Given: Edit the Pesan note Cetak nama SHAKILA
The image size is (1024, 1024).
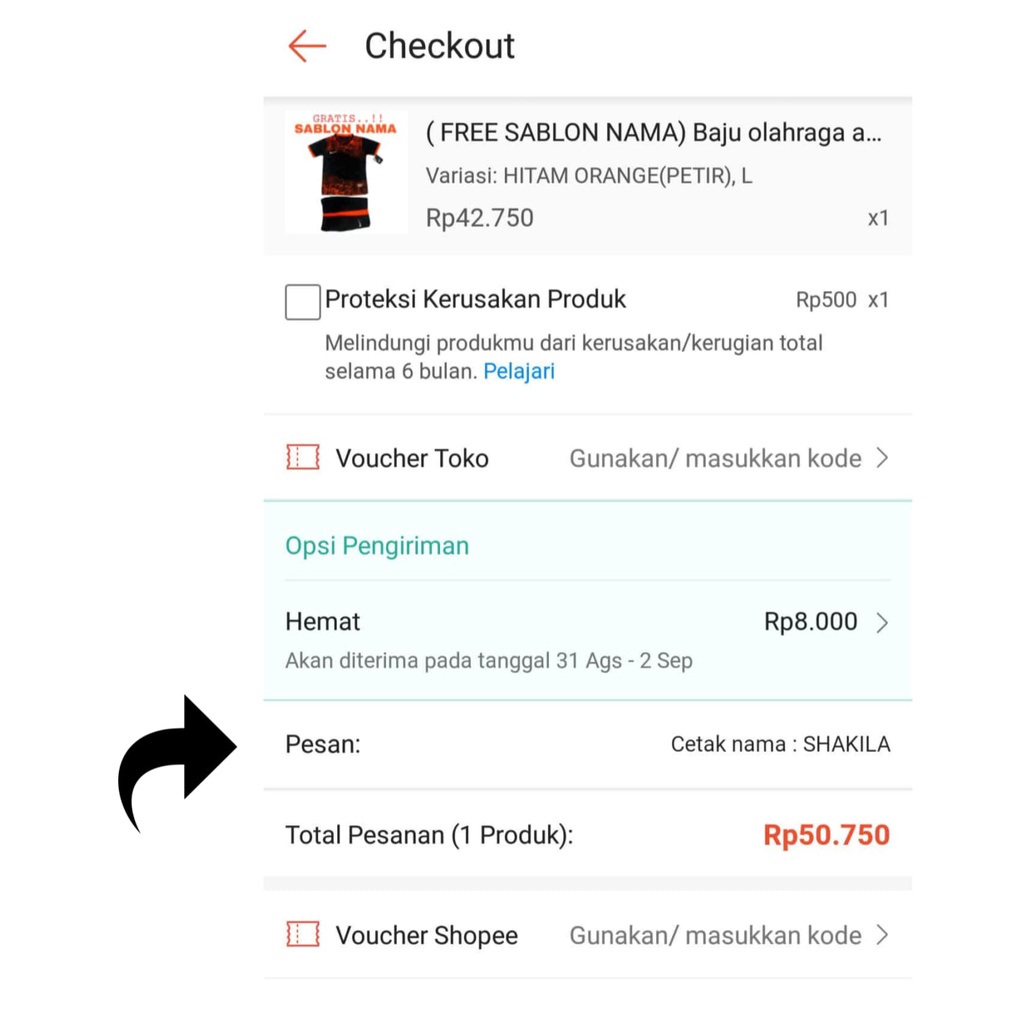Looking at the screenshot, I should click(780, 744).
